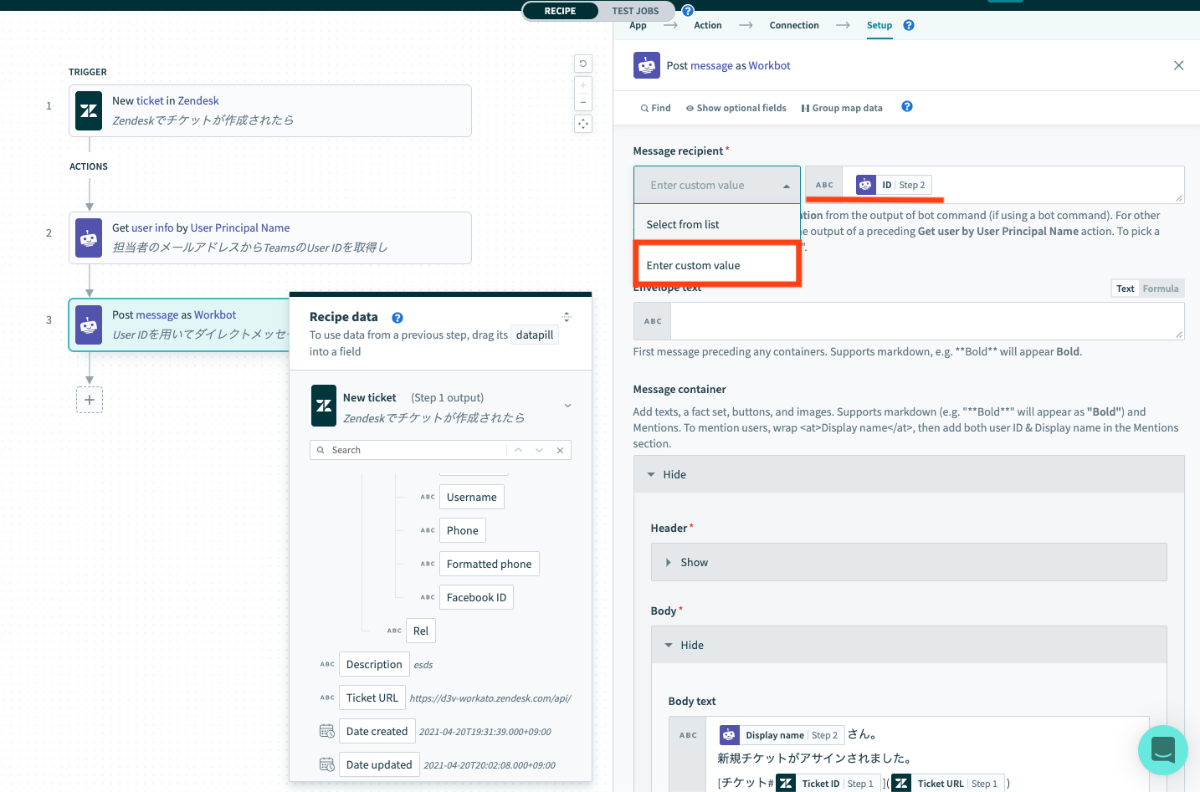
Task: Select the Username datapill
Action: coord(472,497)
